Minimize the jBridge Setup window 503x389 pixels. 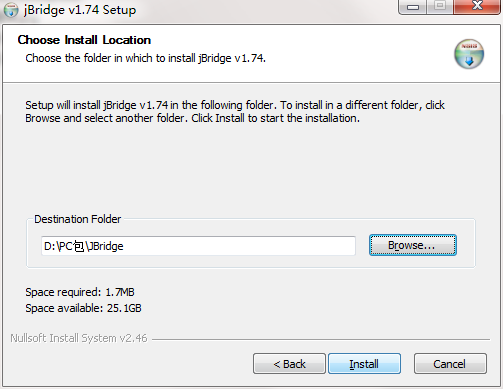point(413,7)
